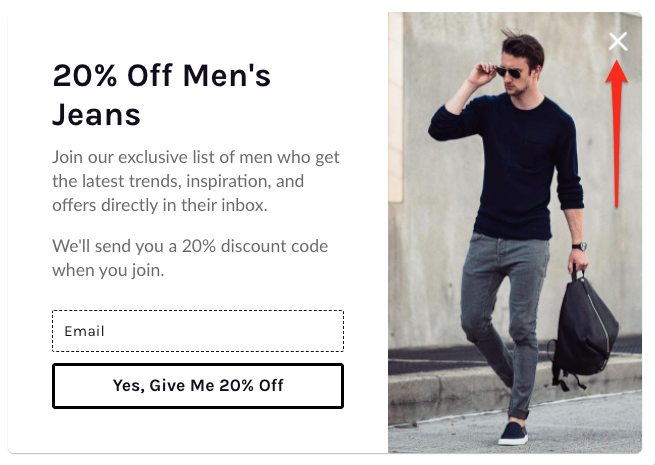Click the beige pillar behind the man
The height and width of the screenshot is (465, 655).
(x=396, y=107)
